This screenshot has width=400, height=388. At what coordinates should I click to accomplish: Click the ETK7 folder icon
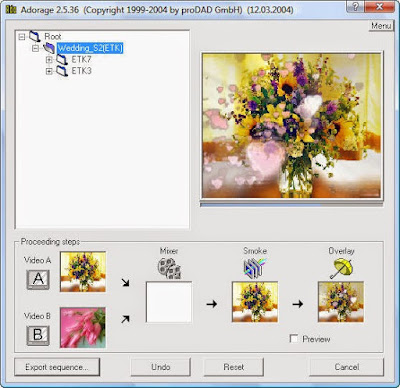62,60
